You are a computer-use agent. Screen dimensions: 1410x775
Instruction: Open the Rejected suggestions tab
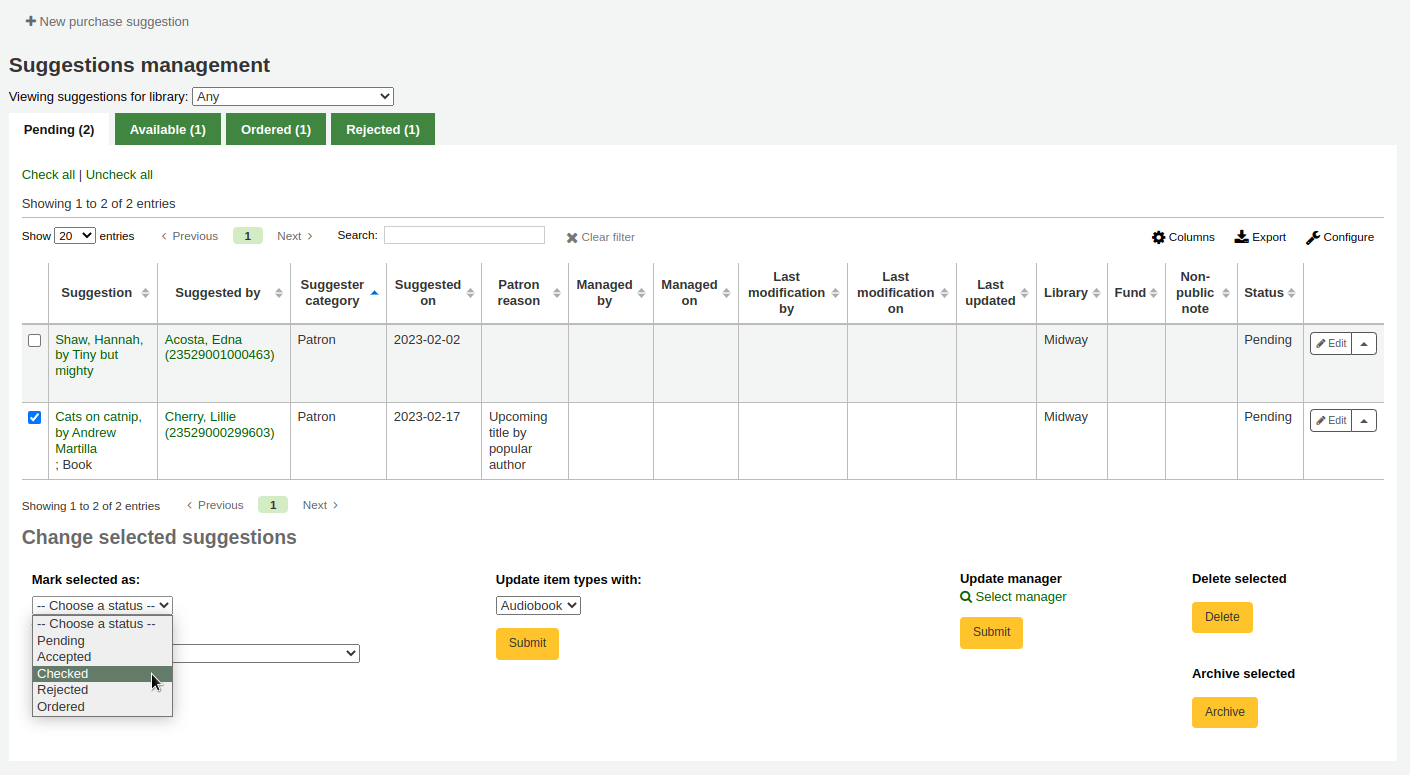382,129
